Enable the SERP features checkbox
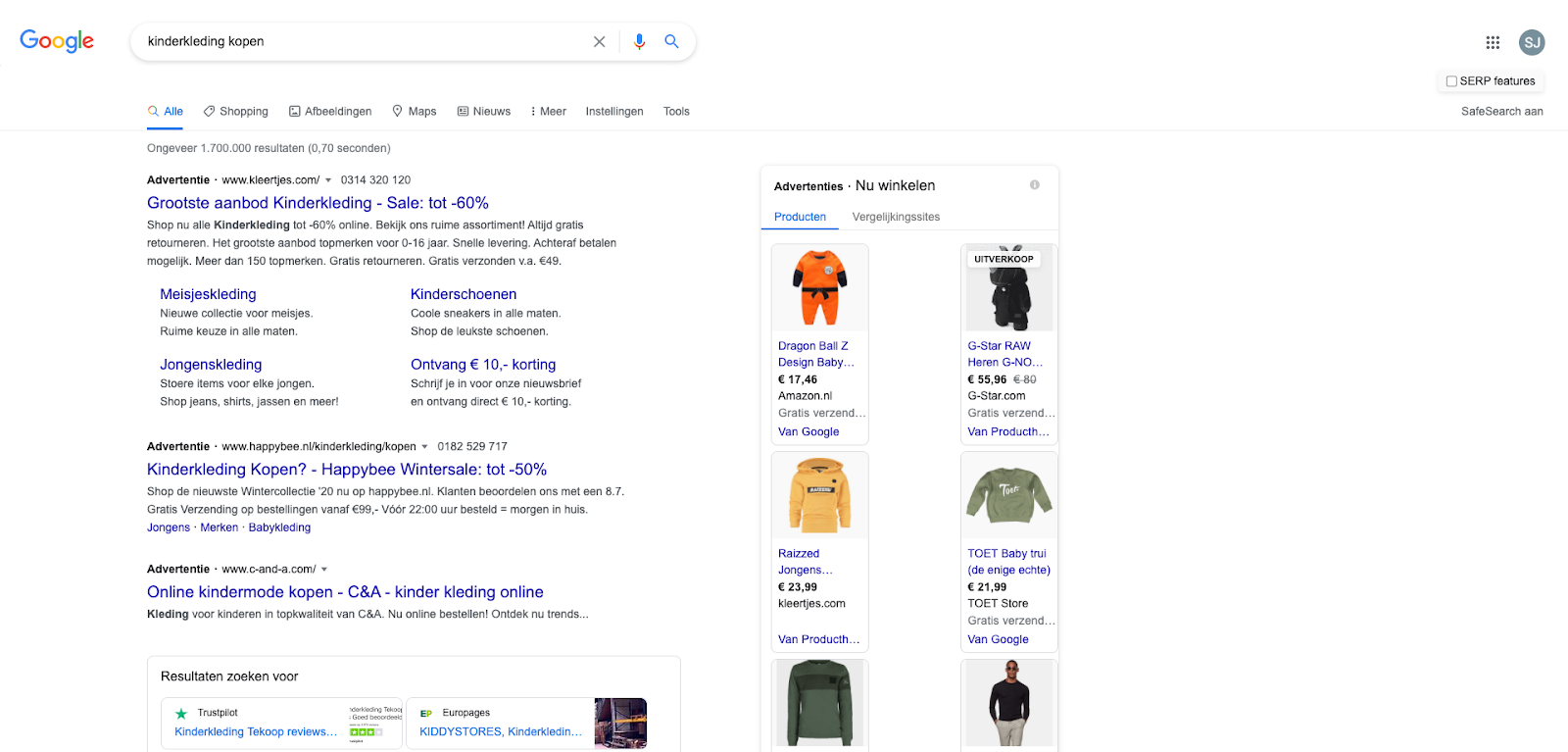Screen dimensions: 1568x752 (x=1451, y=81)
